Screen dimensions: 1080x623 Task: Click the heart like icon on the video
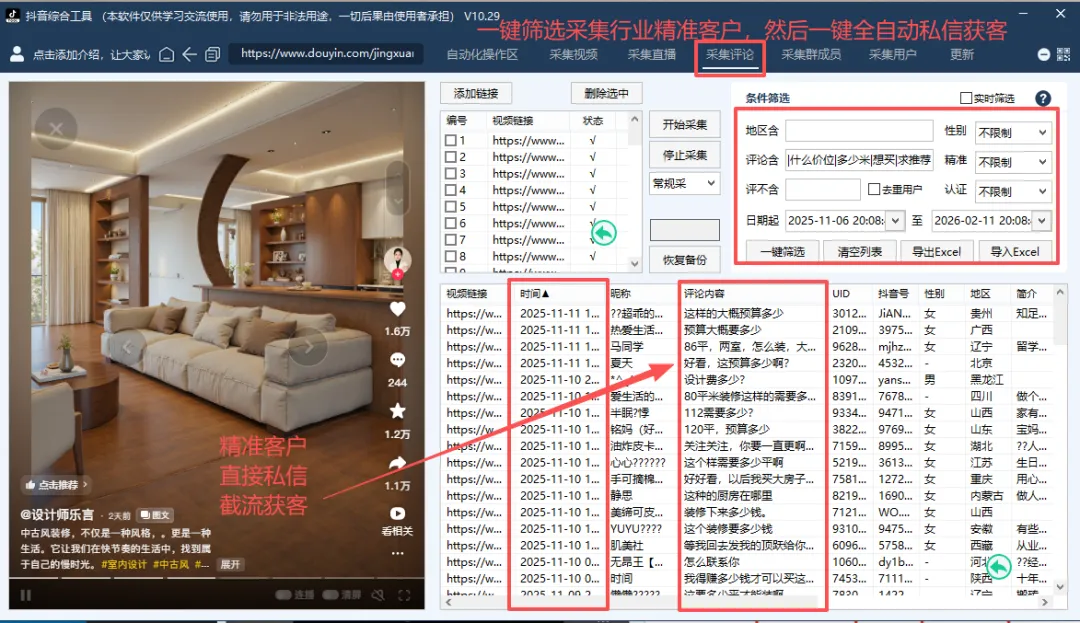397,311
